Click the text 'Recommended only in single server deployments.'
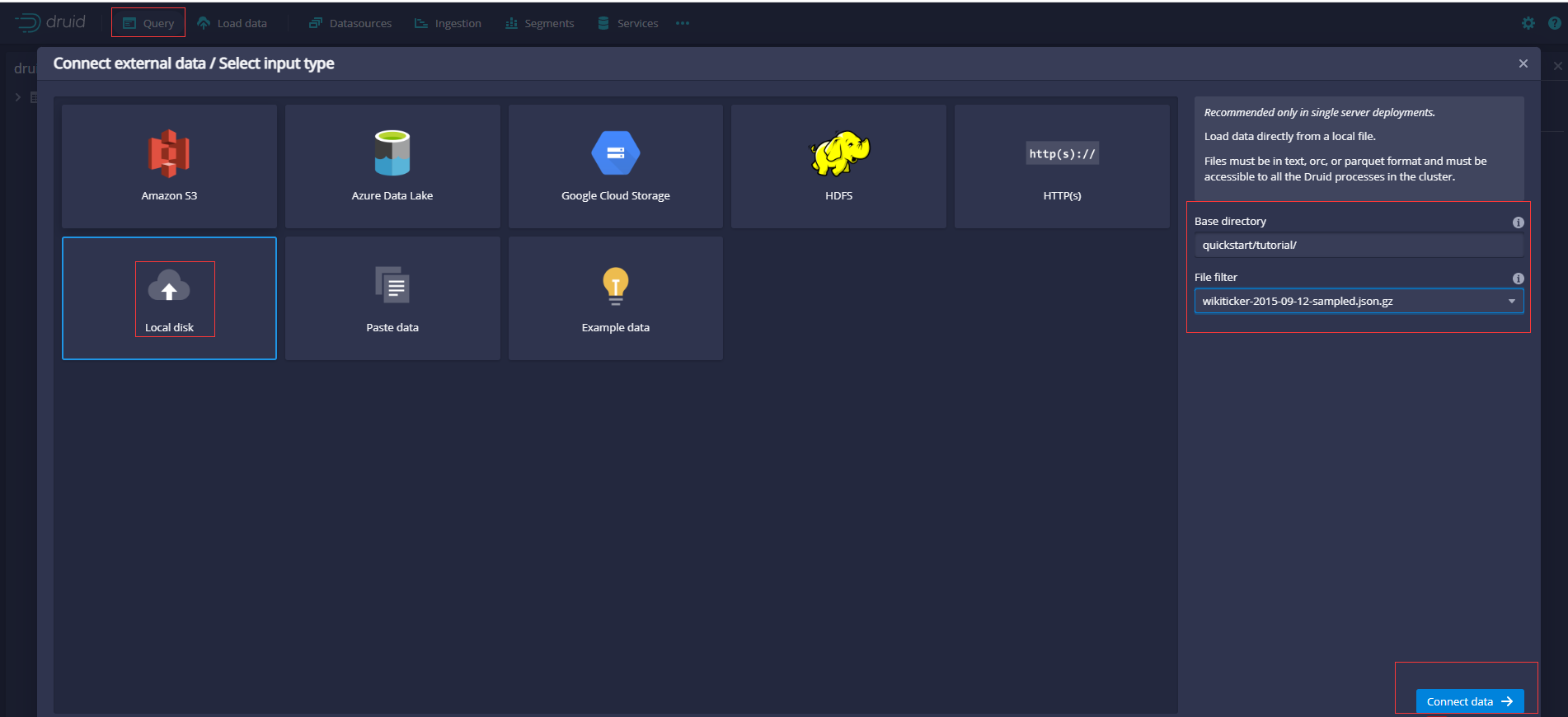The height and width of the screenshot is (717, 1568). (x=1319, y=113)
